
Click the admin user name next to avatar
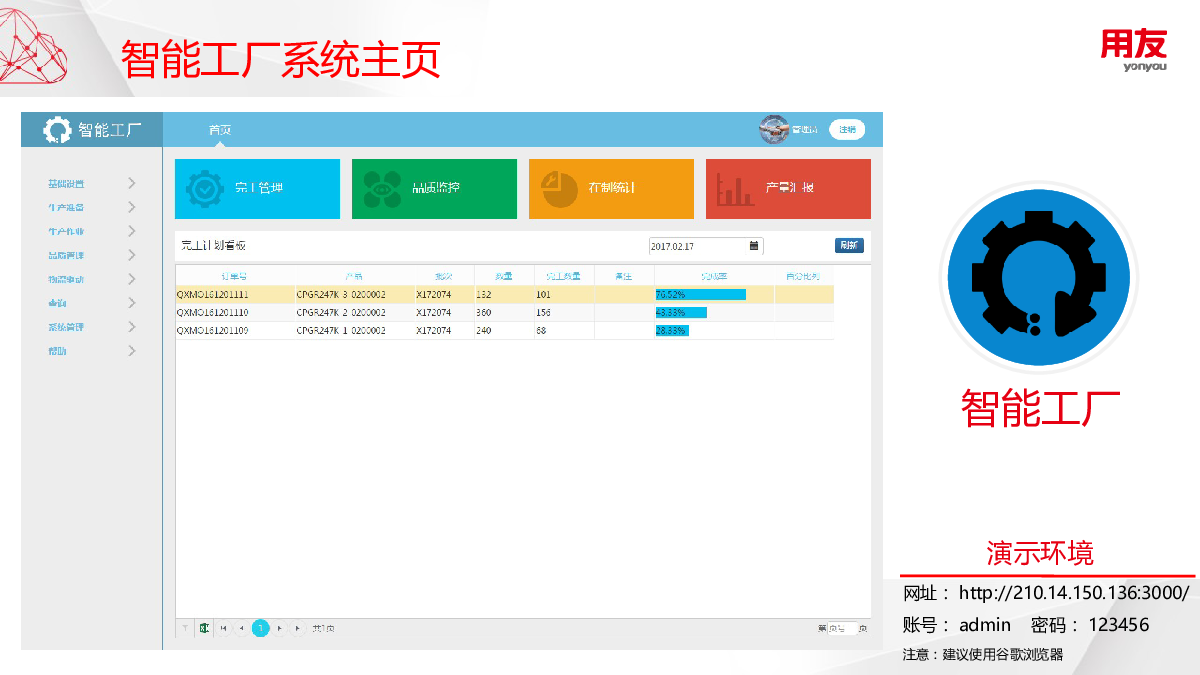805,130
